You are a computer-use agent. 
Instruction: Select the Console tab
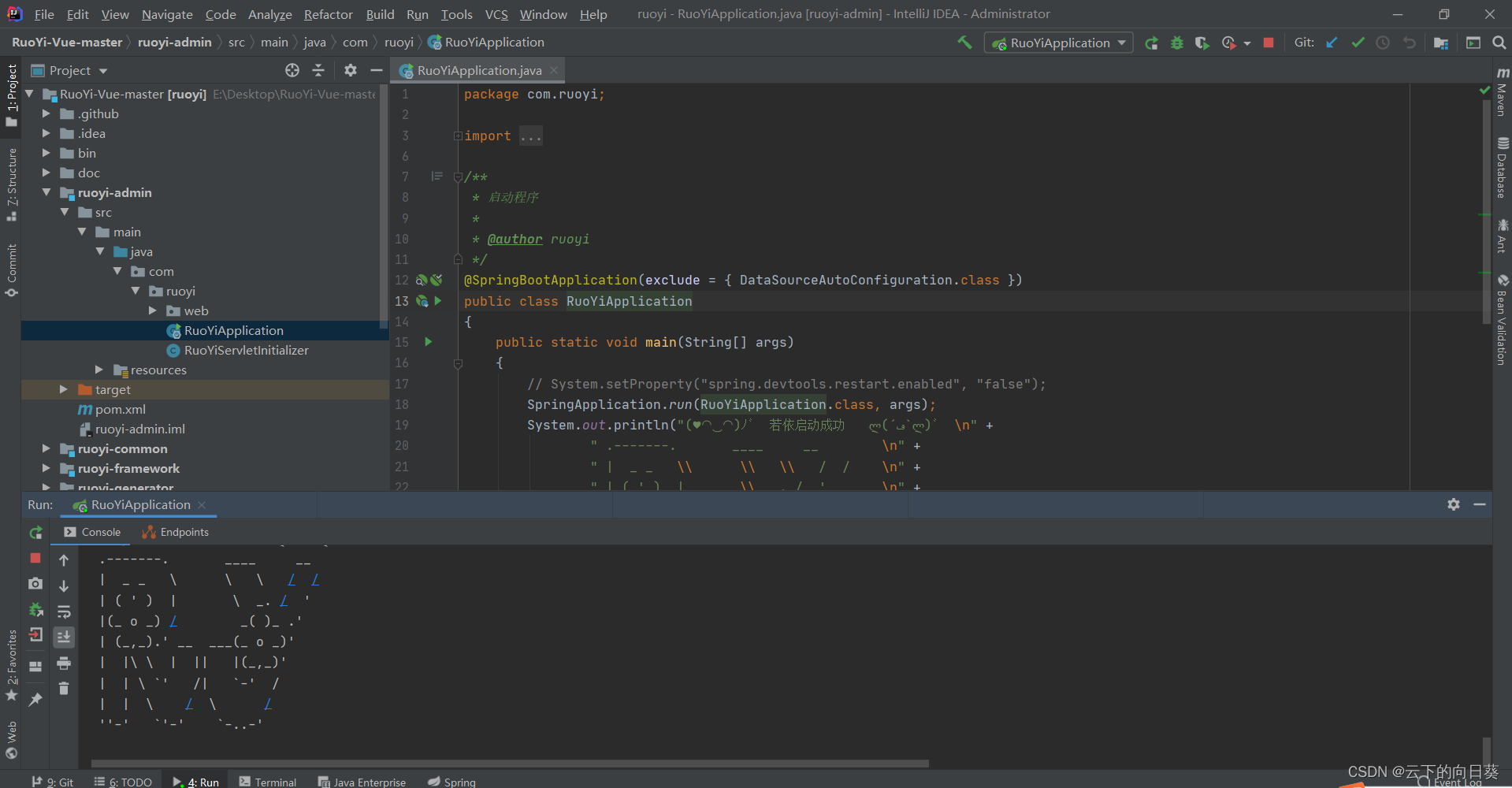(92, 532)
